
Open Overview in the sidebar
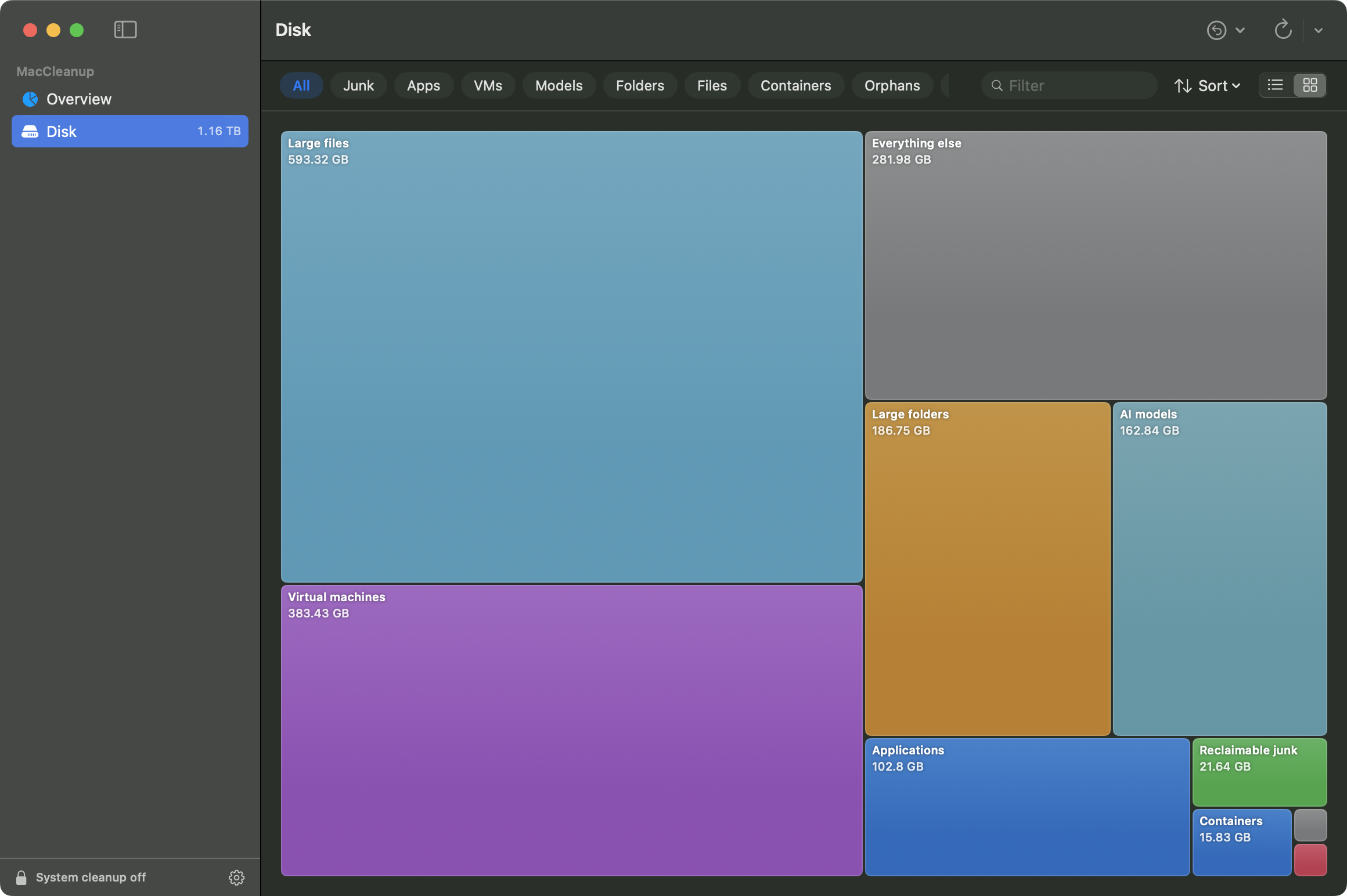[x=130, y=99]
